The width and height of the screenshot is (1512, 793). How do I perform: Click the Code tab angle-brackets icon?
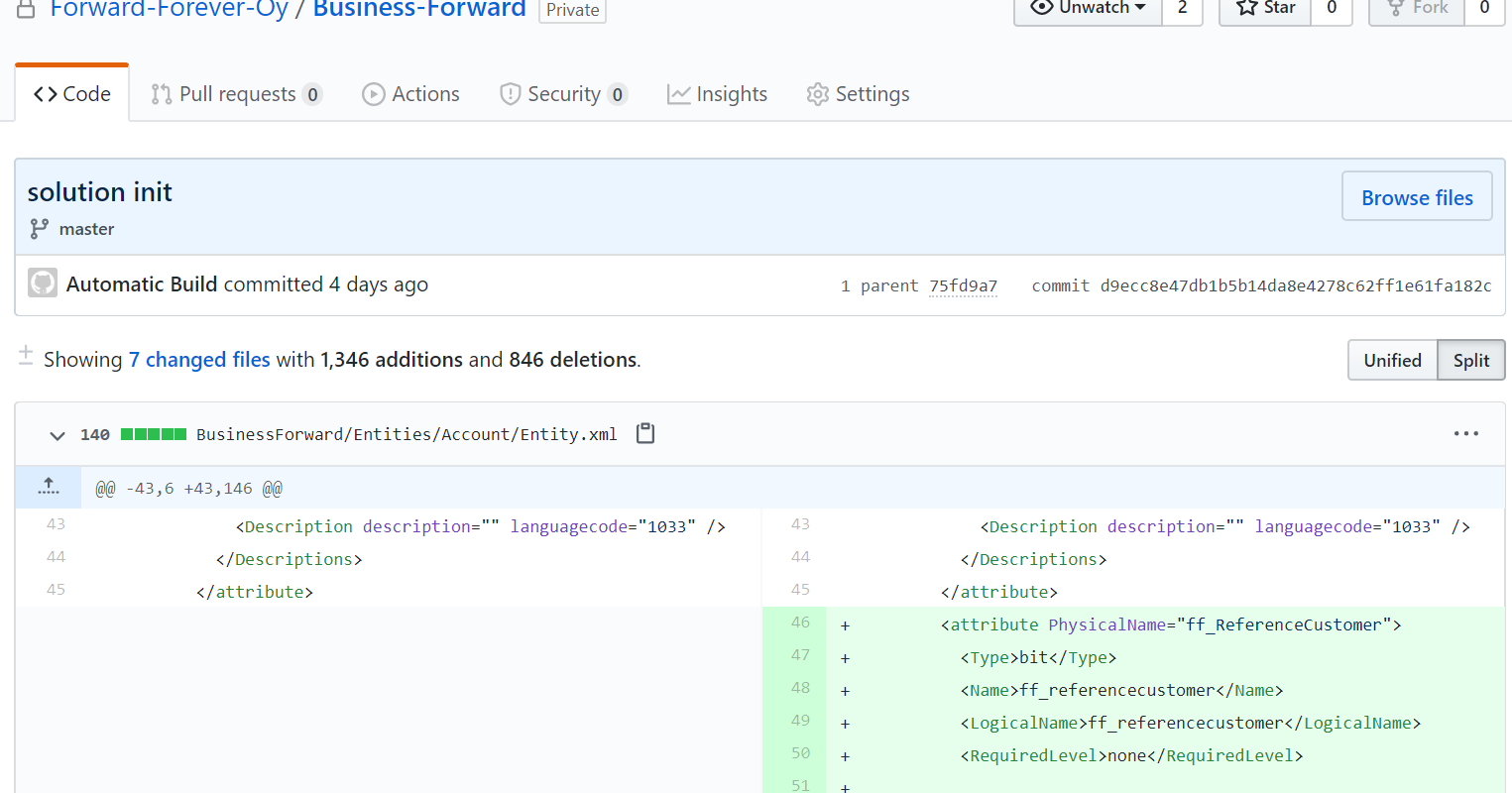(45, 94)
